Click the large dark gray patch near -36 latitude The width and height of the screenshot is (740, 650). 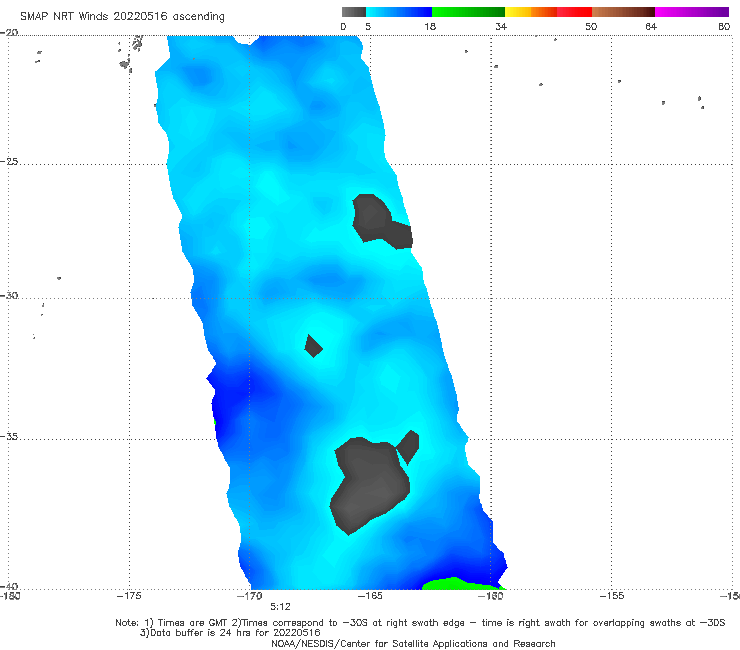(370, 485)
